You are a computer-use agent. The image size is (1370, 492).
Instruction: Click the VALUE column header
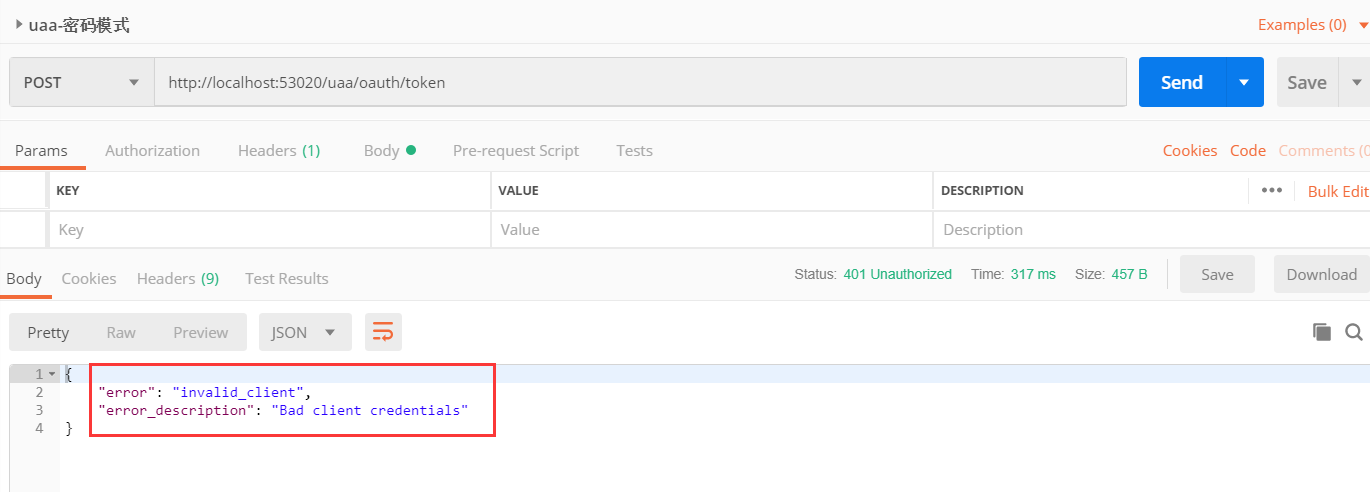click(519, 190)
